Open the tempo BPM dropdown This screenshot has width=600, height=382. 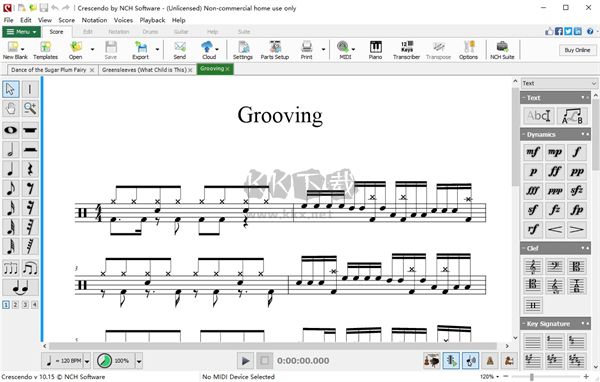[87, 361]
